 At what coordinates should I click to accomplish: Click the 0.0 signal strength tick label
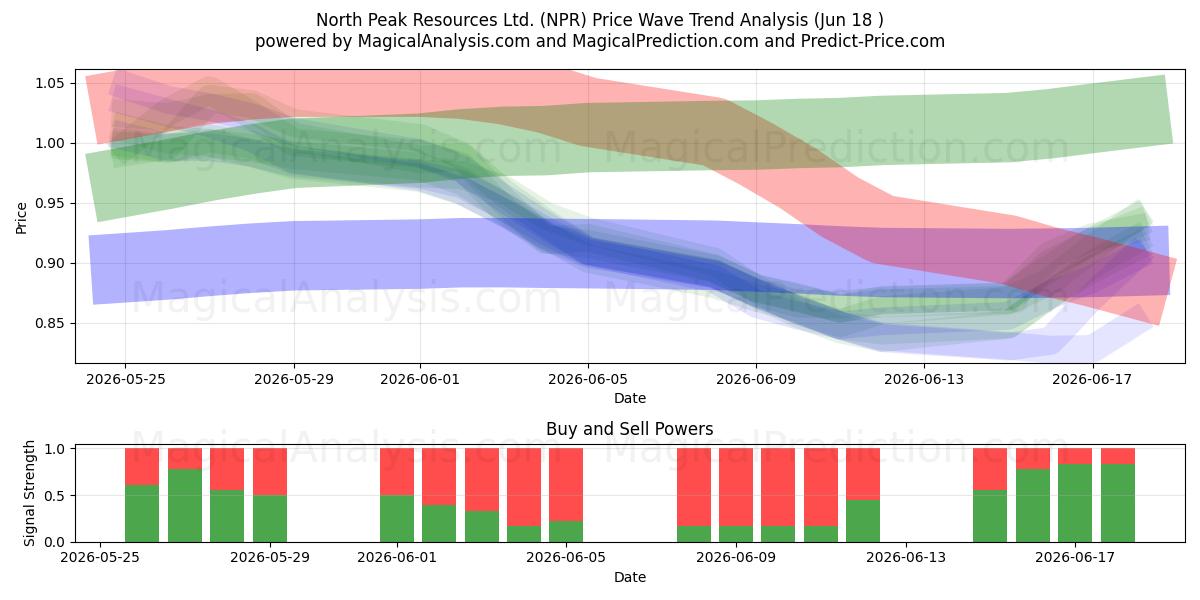tap(57, 542)
